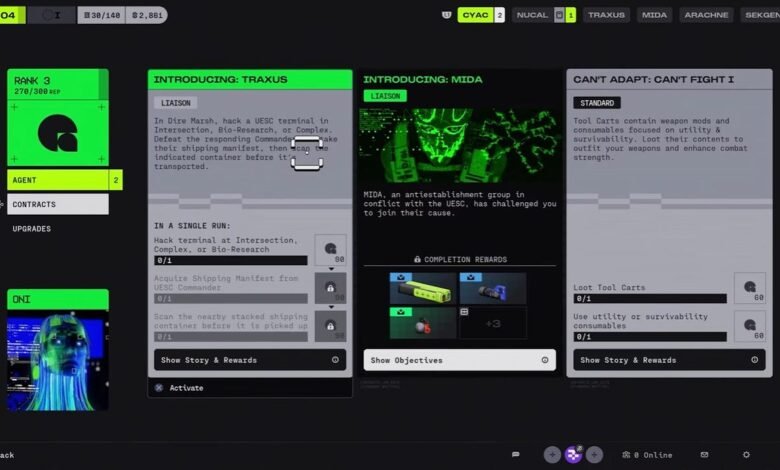Show Story & Rewards for Introducing: Traxus
The image size is (780, 470).
click(x=250, y=360)
